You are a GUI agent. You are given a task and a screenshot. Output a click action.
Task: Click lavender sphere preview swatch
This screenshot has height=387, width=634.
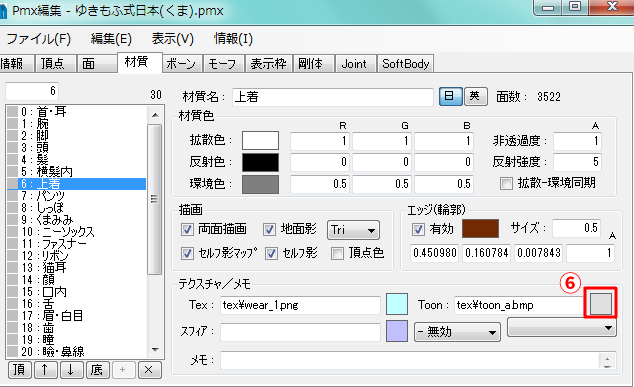[x=397, y=331]
